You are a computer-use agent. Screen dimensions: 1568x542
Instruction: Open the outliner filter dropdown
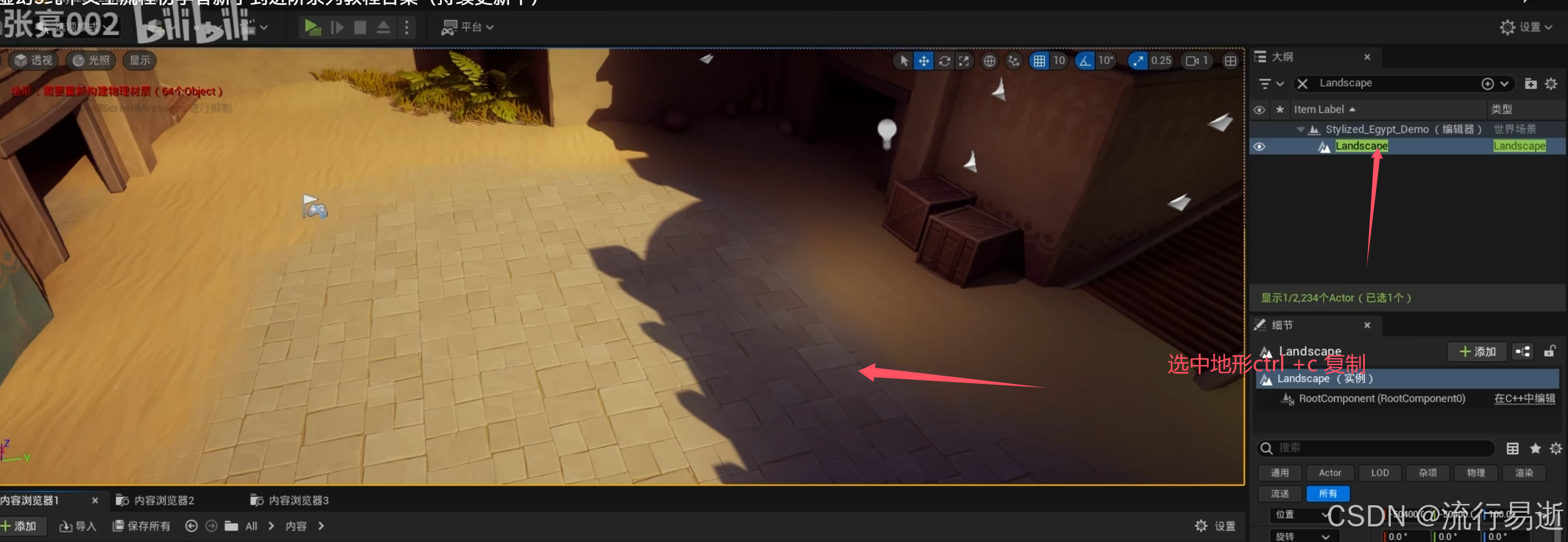[x=1271, y=83]
